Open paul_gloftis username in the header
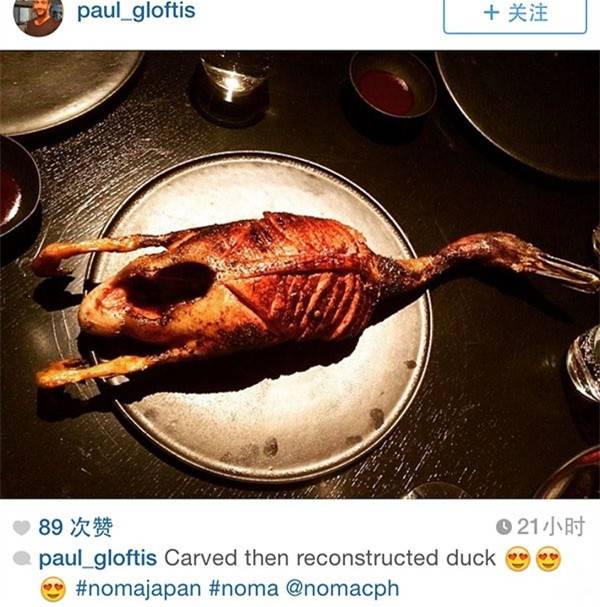This screenshot has height=607, width=600. pyautogui.click(x=136, y=11)
